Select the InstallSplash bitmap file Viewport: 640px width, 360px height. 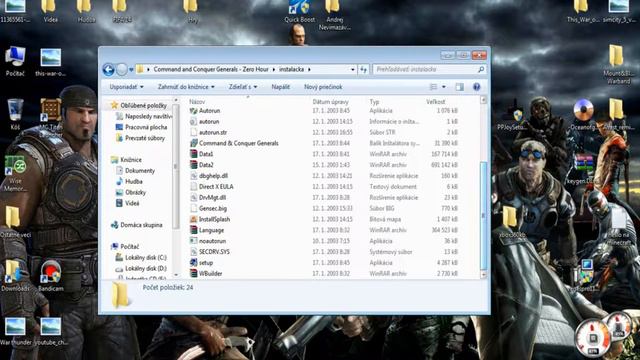(214, 219)
